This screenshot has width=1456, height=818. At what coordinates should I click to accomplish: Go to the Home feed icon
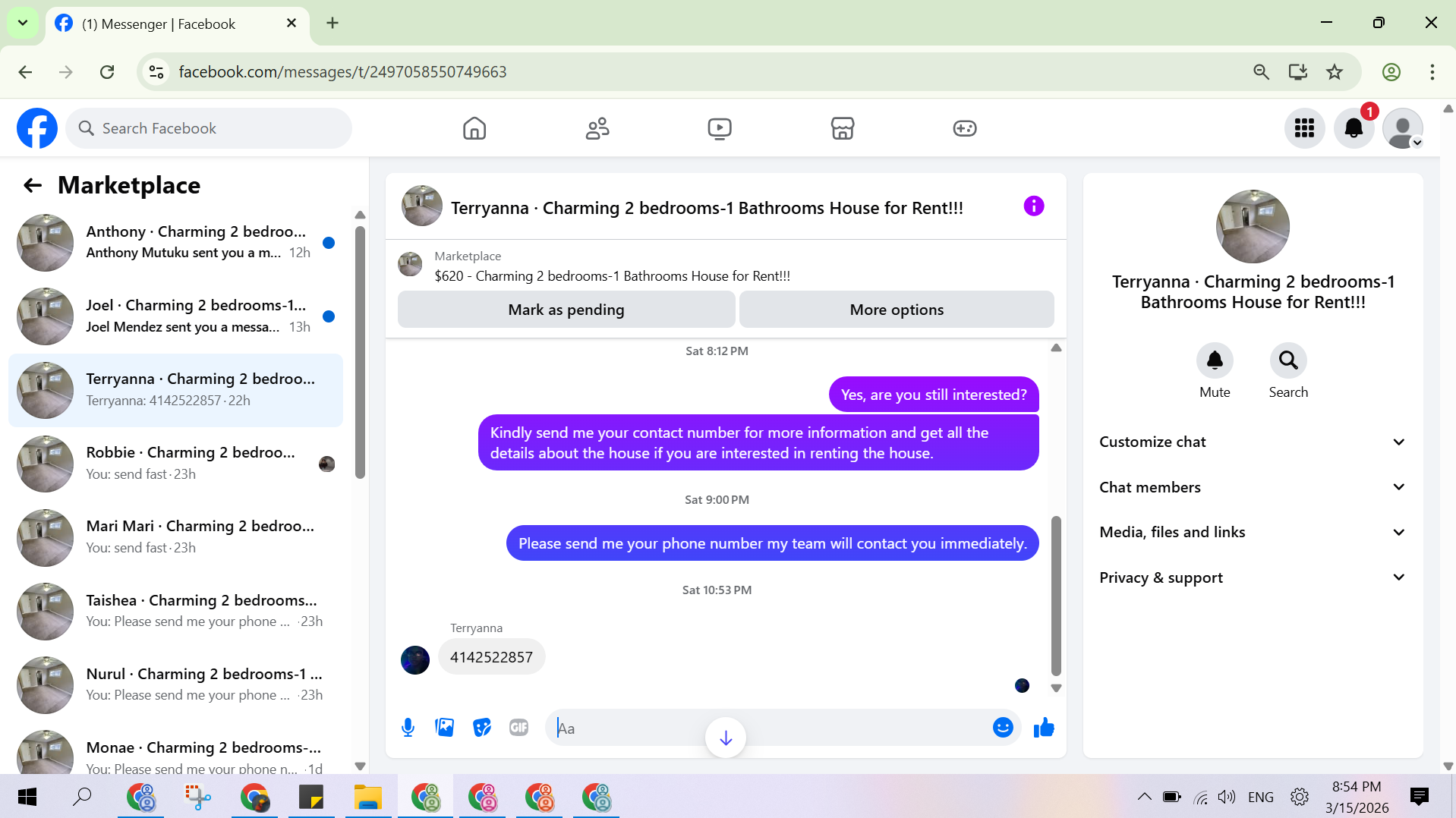474,128
